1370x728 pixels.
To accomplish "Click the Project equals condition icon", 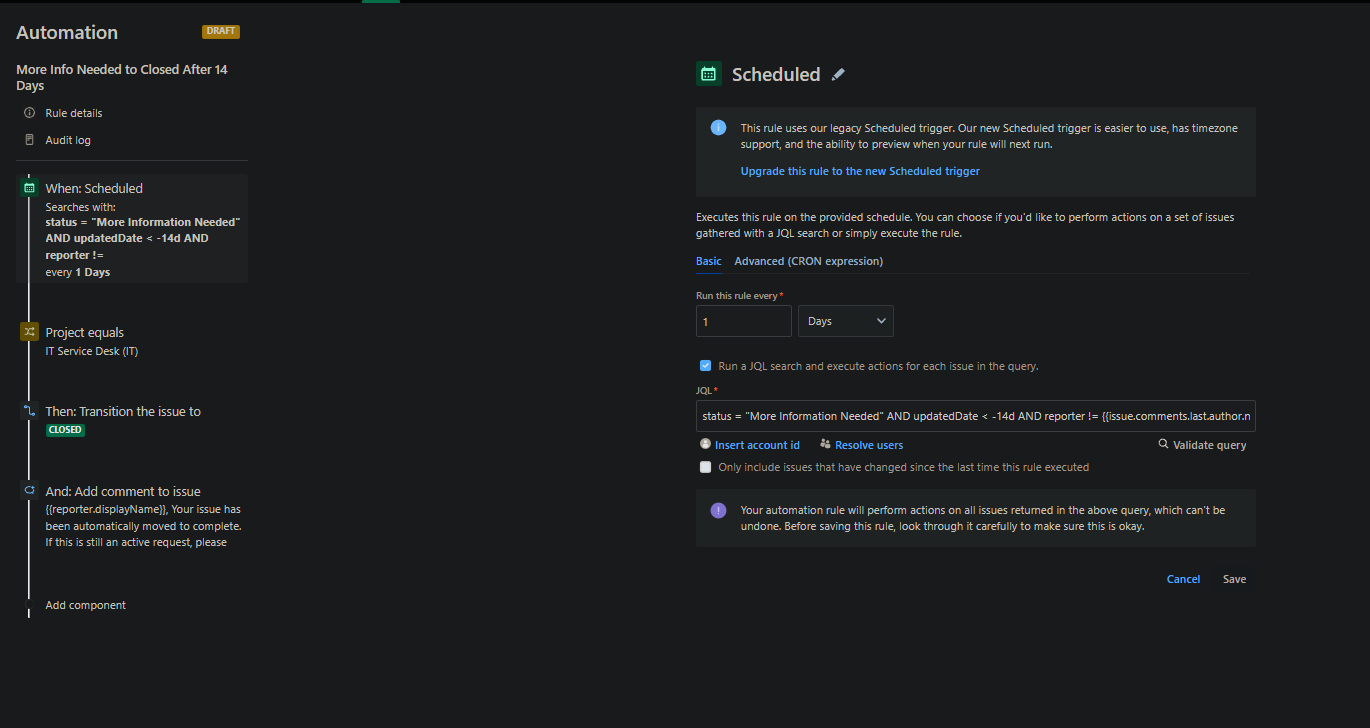I will pyautogui.click(x=29, y=332).
